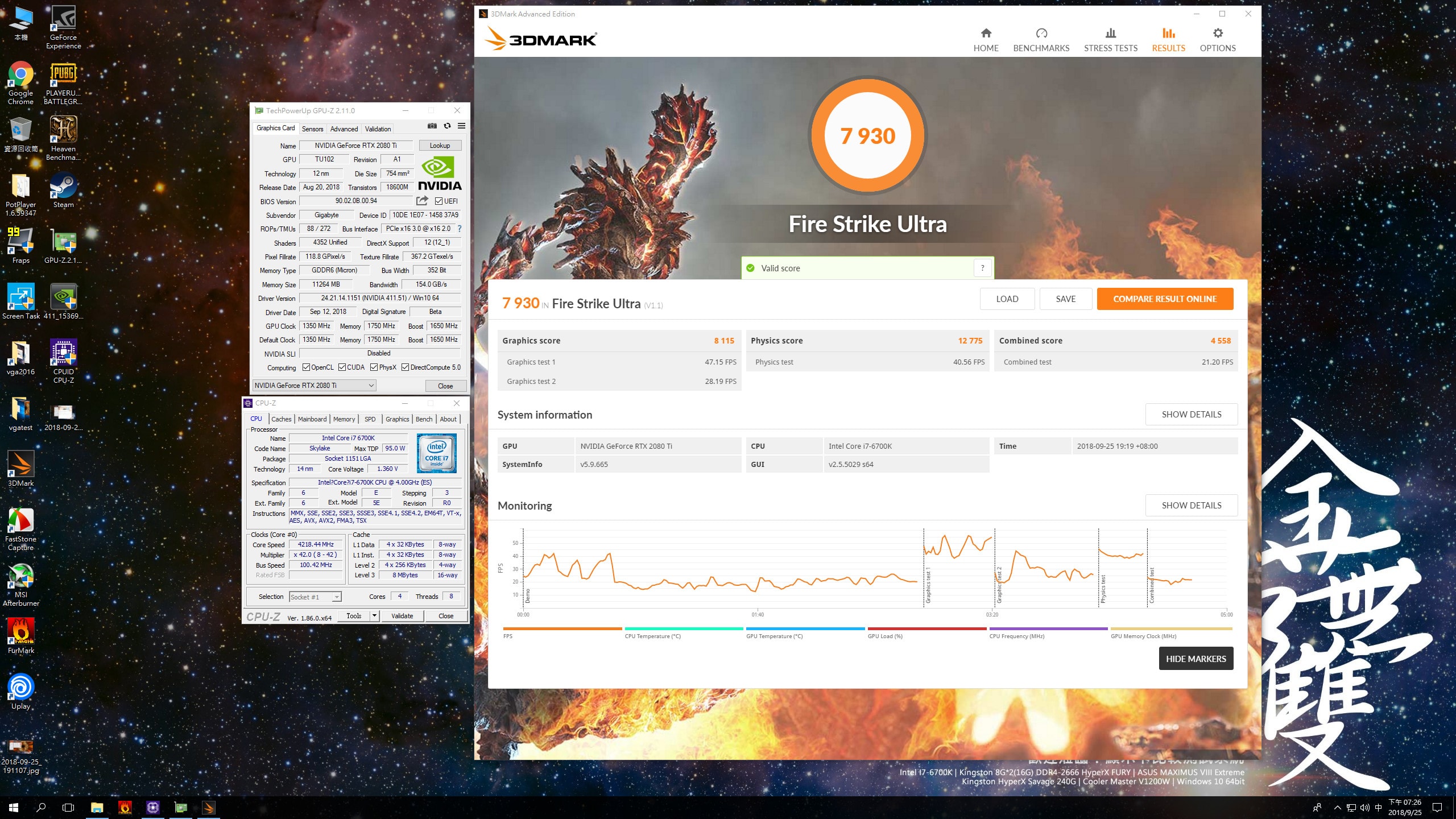Toggle OpenCL checkbox in GPU-Z

click(306, 367)
